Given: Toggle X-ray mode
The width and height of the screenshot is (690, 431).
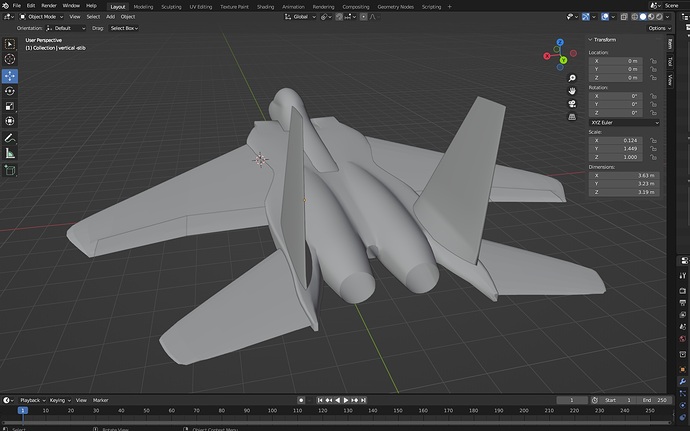Looking at the screenshot, I should click(x=624, y=17).
